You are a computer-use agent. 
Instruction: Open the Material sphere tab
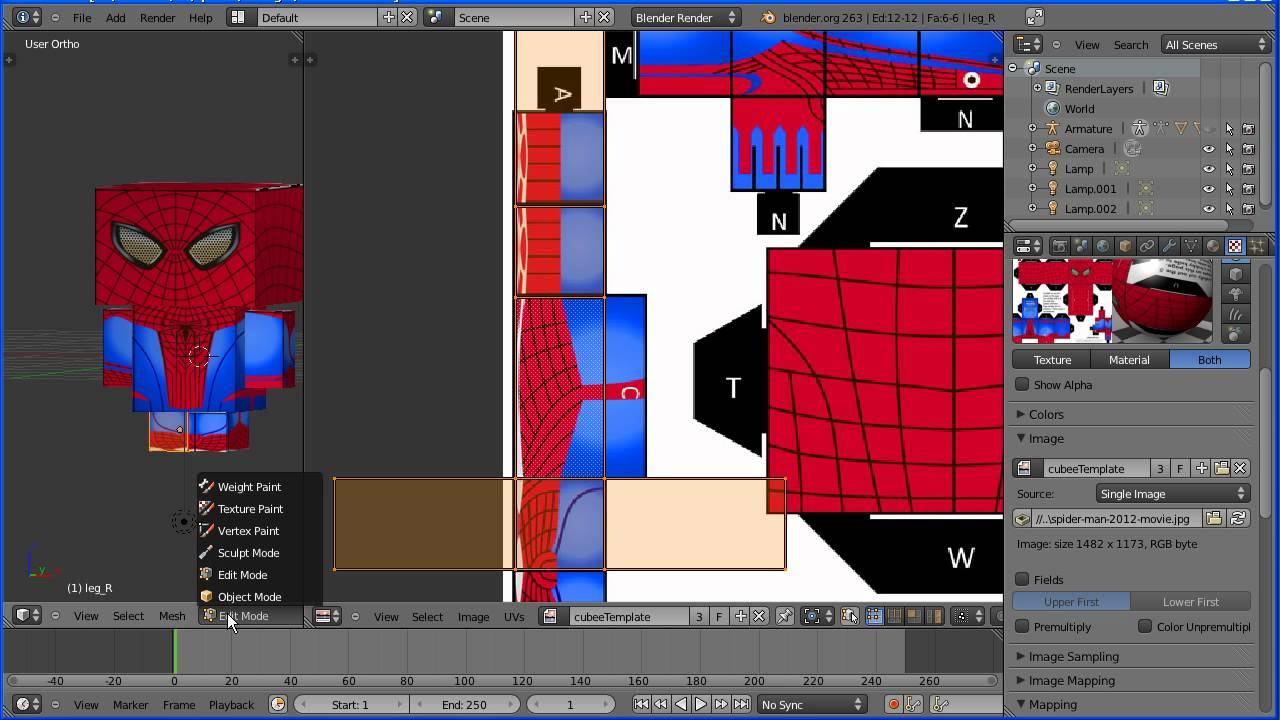click(x=1213, y=246)
